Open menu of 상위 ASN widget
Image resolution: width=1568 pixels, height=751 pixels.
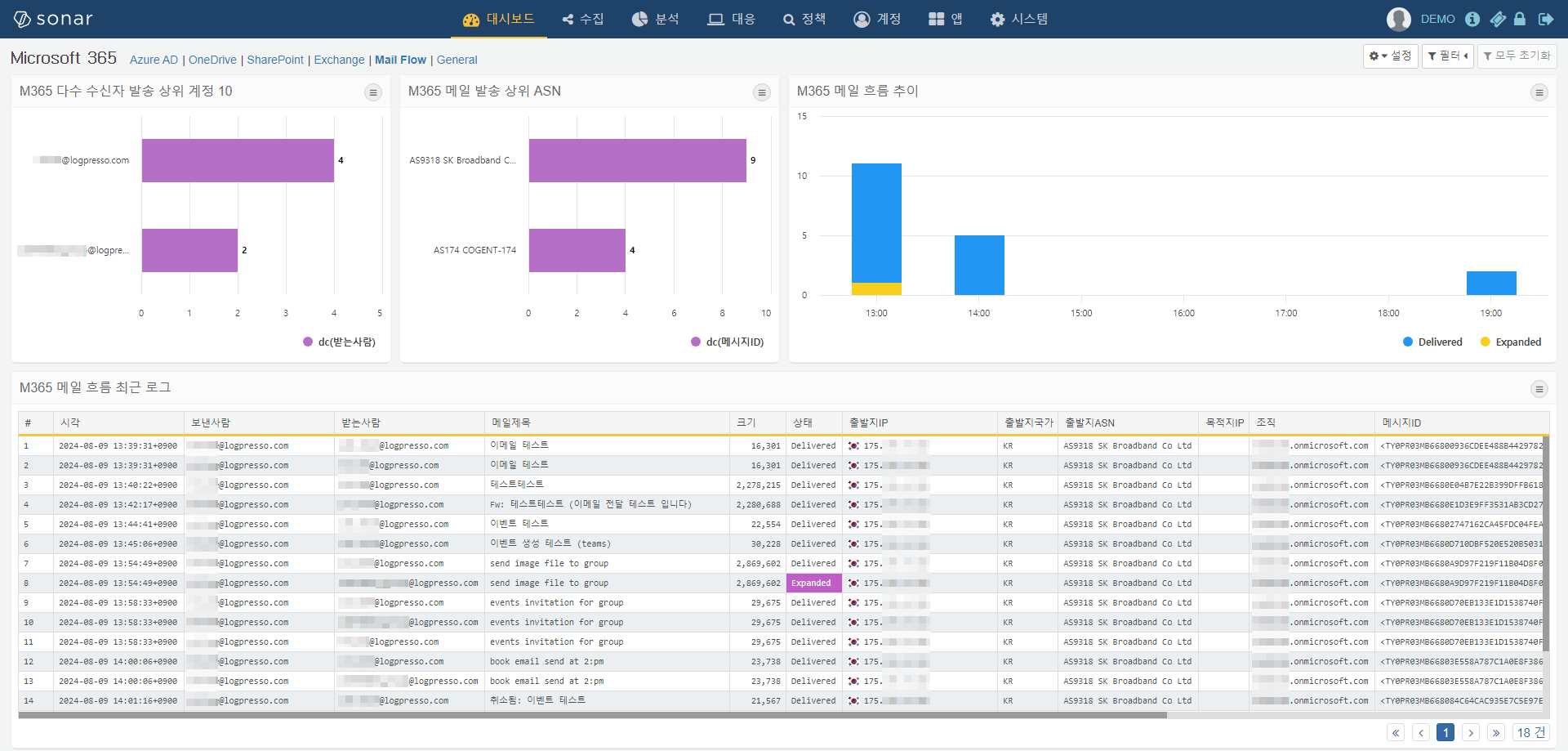tap(762, 92)
